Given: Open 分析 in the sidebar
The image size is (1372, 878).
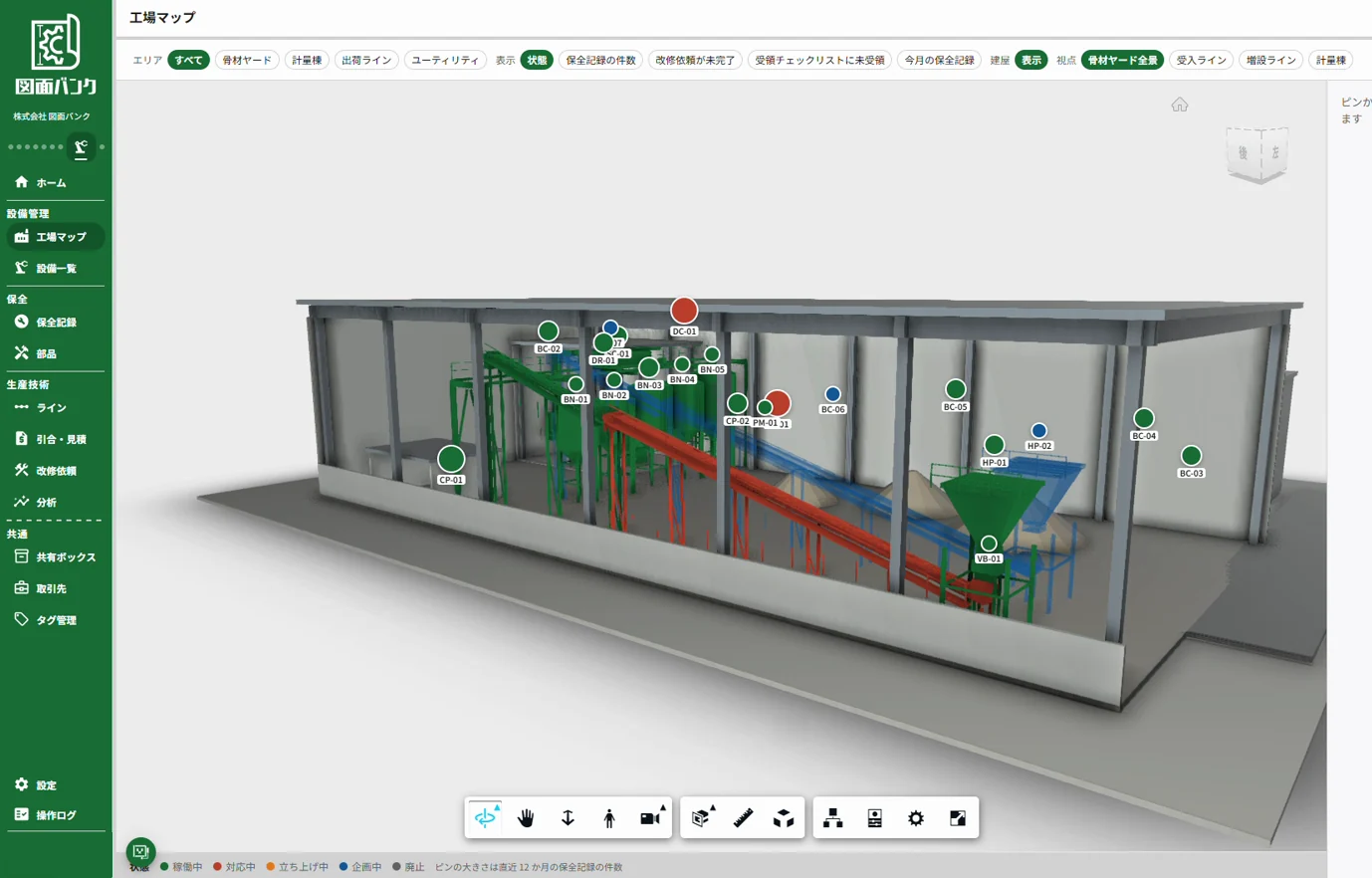Looking at the screenshot, I should click(x=56, y=503).
